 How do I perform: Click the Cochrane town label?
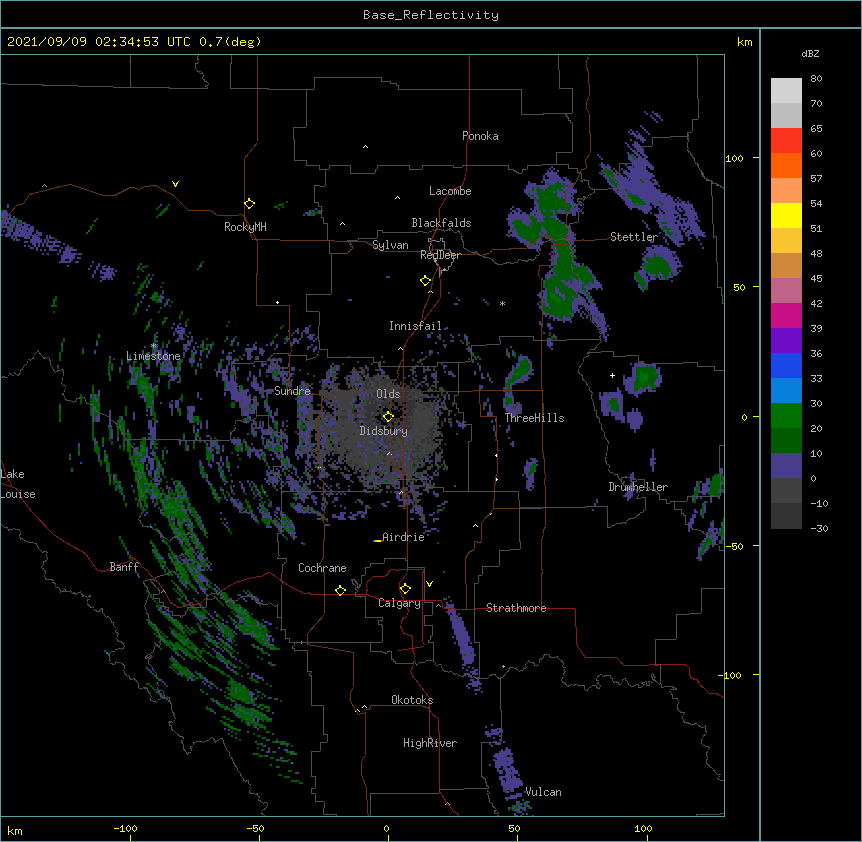[322, 568]
